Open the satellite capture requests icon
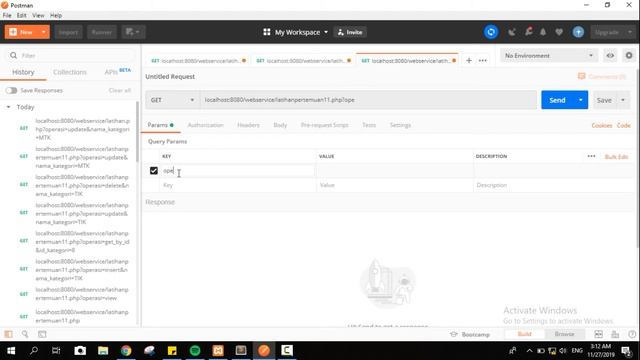The image size is (640, 360). point(512,32)
